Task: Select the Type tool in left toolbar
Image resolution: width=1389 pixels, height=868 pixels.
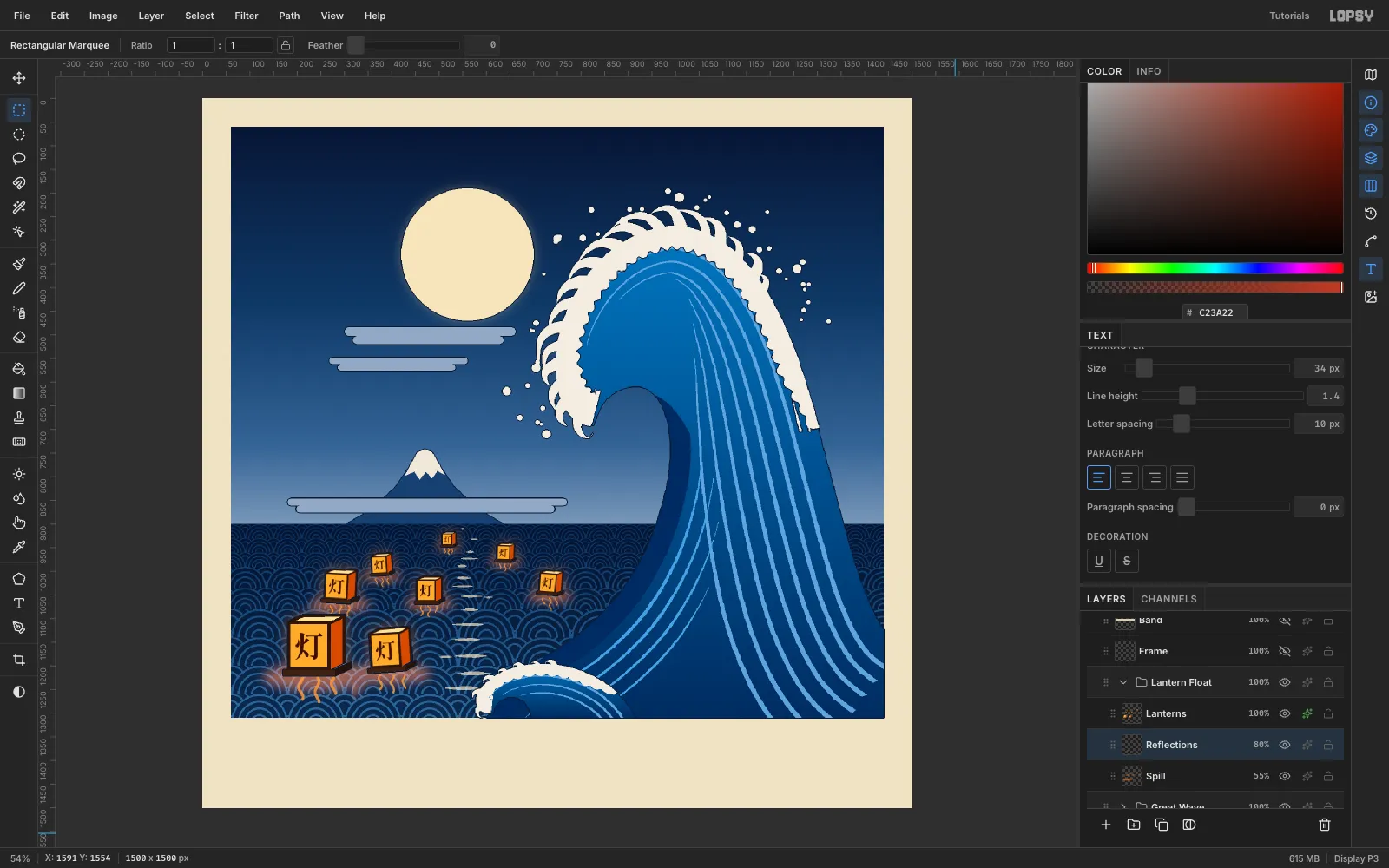Action: (x=19, y=603)
